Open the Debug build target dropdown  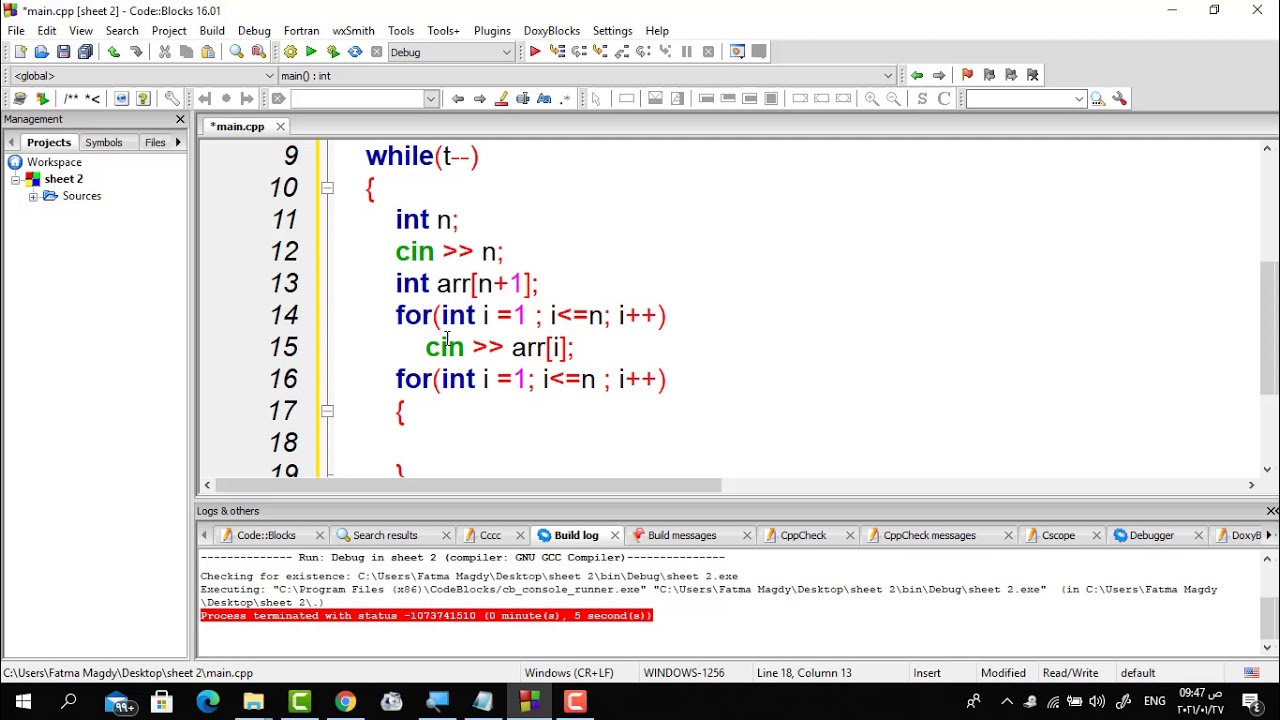(507, 52)
